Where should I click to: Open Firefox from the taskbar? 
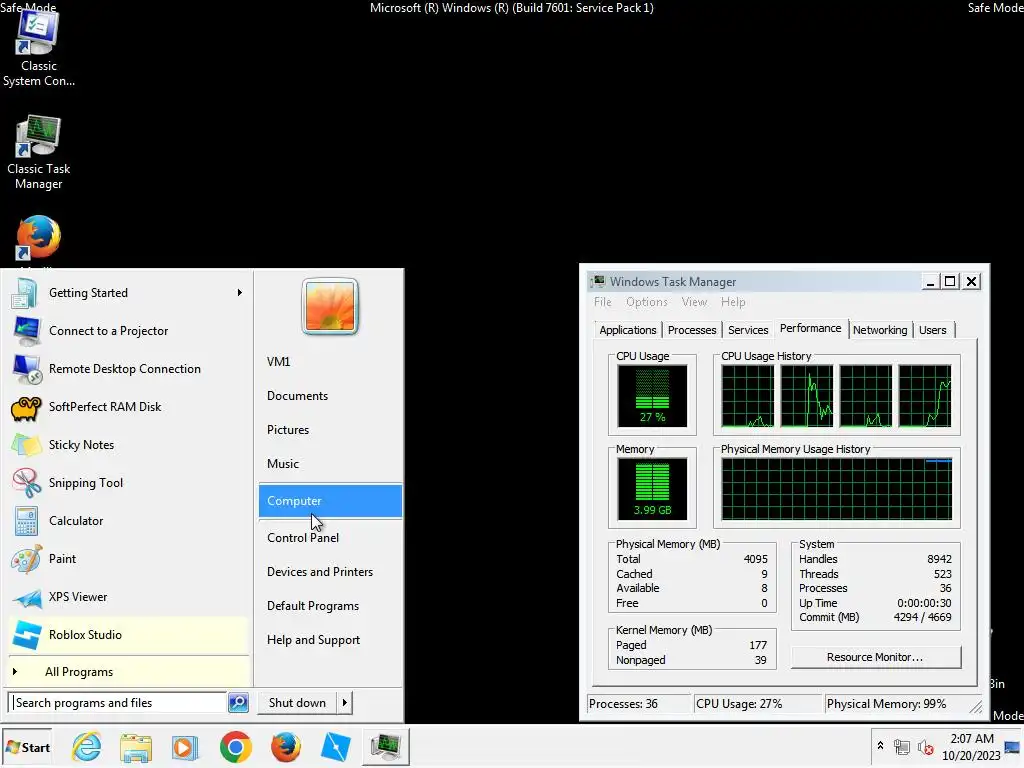[285, 746]
